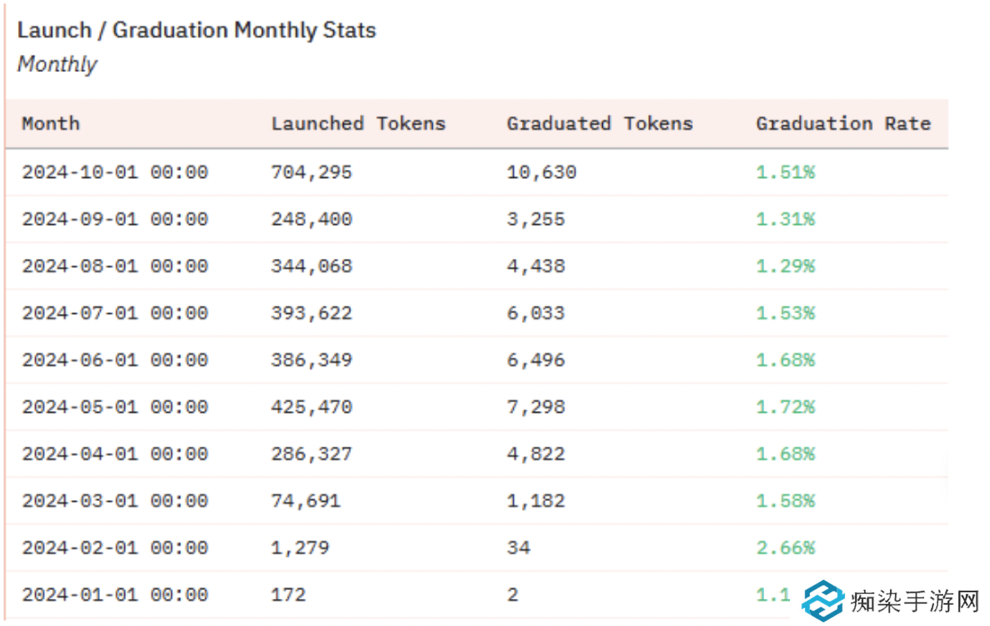Select the 1.72% graduation rate in May row

(785, 407)
